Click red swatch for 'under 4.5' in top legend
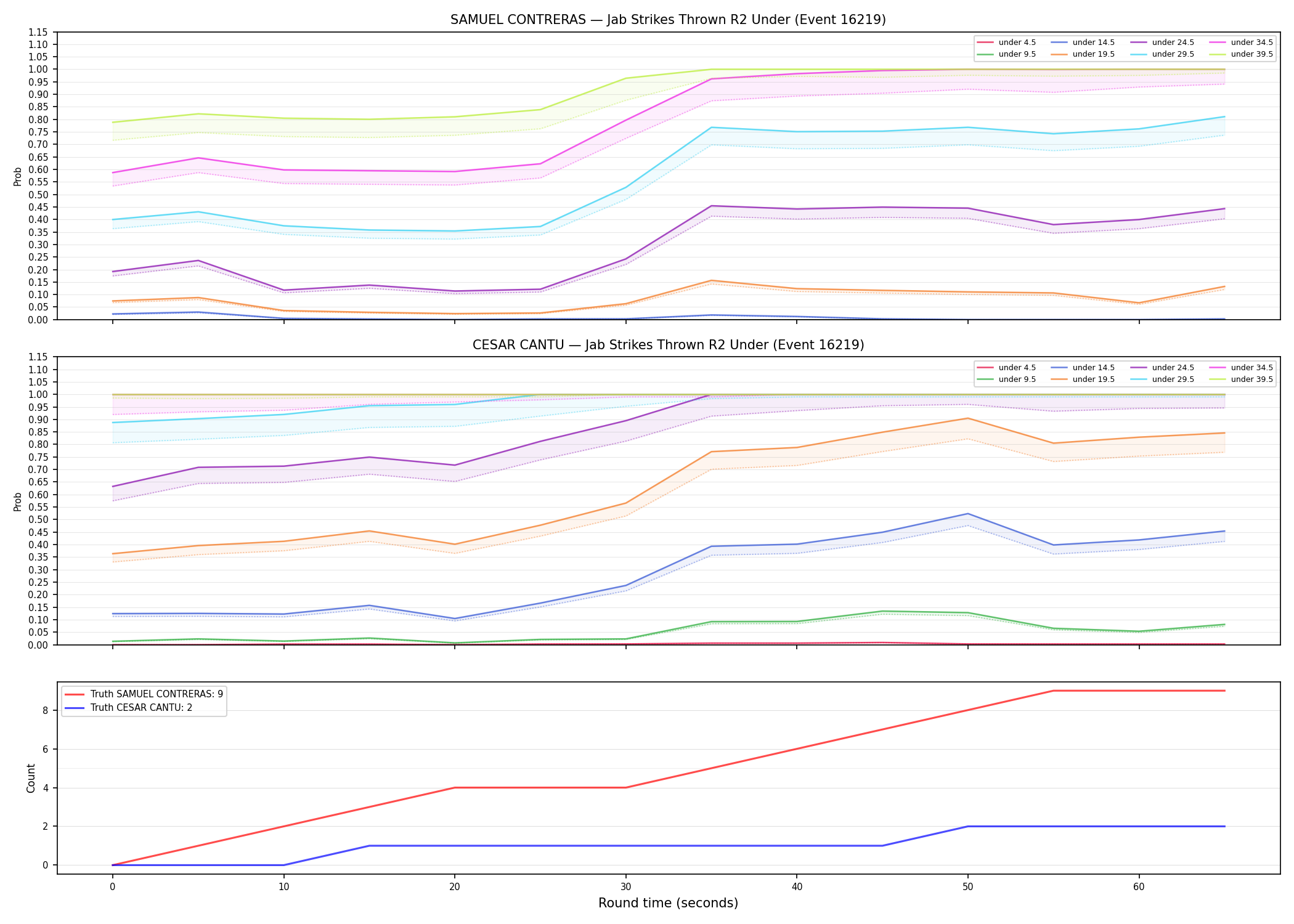Viewport: 1294px width, 924px height. 985,43
